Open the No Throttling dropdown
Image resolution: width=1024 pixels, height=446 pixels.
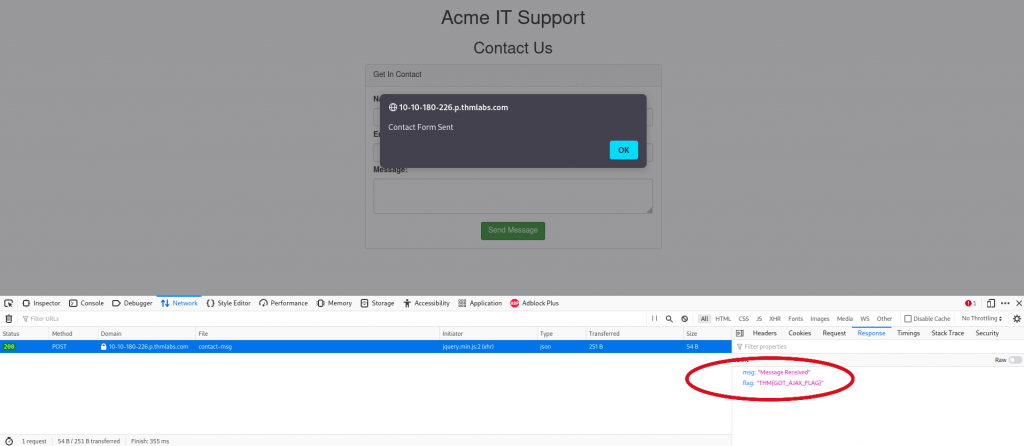[x=982, y=318]
